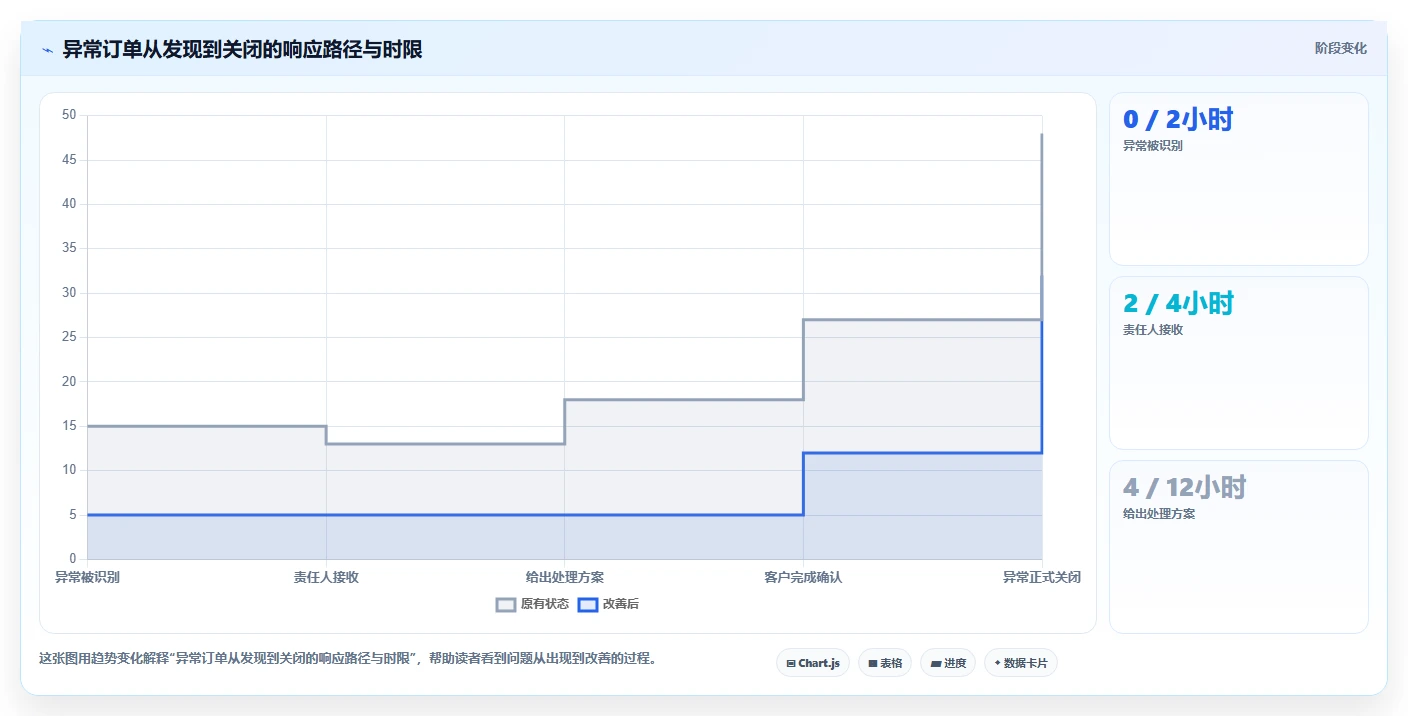
Task: Click the 数据卡片 tag button
Action: (1021, 663)
